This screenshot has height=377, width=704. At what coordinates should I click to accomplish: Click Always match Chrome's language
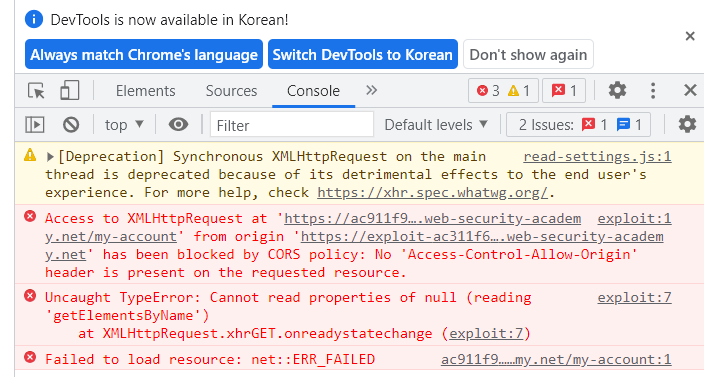click(x=144, y=54)
